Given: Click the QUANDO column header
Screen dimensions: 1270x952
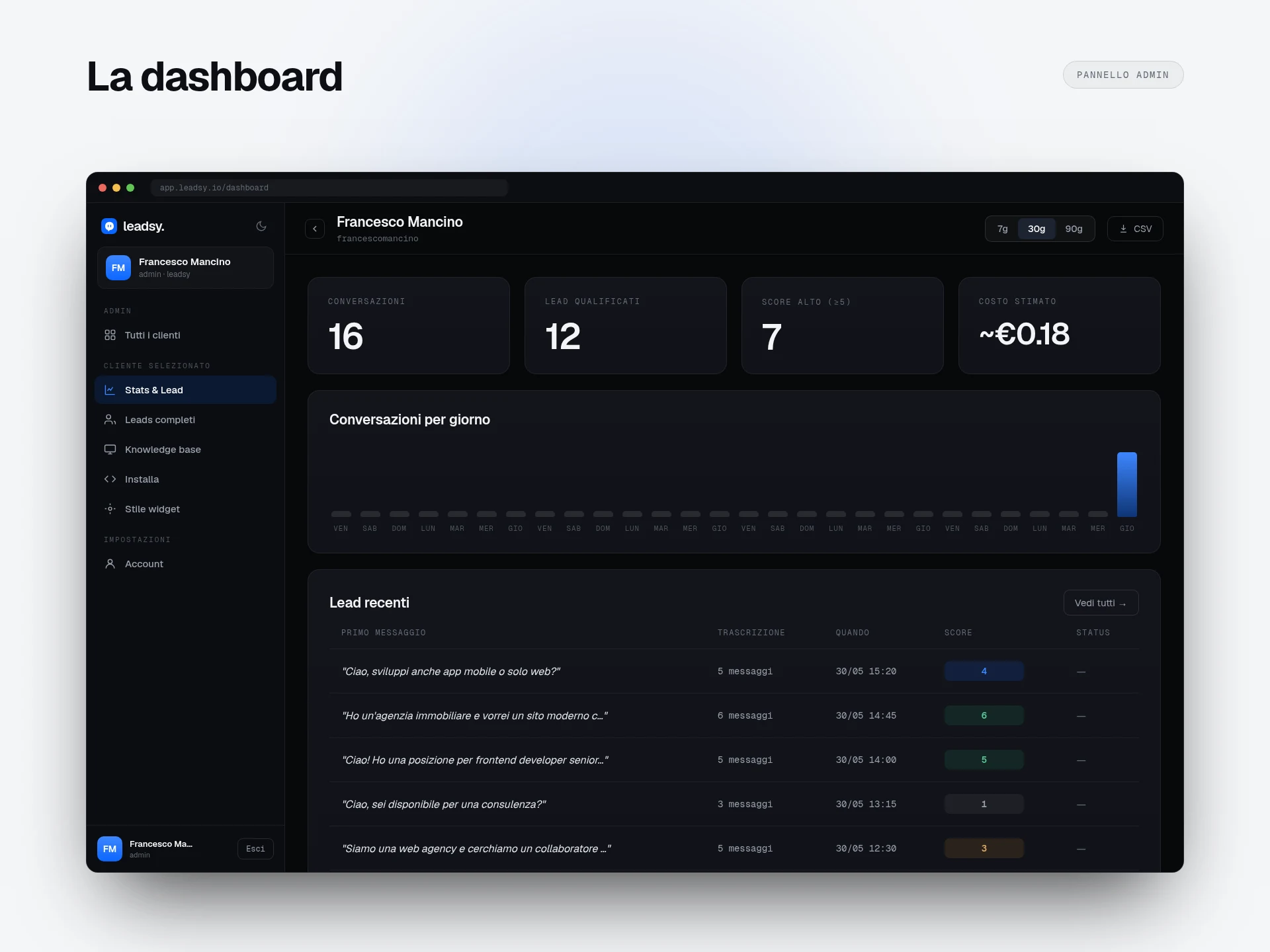Looking at the screenshot, I should coord(853,633).
